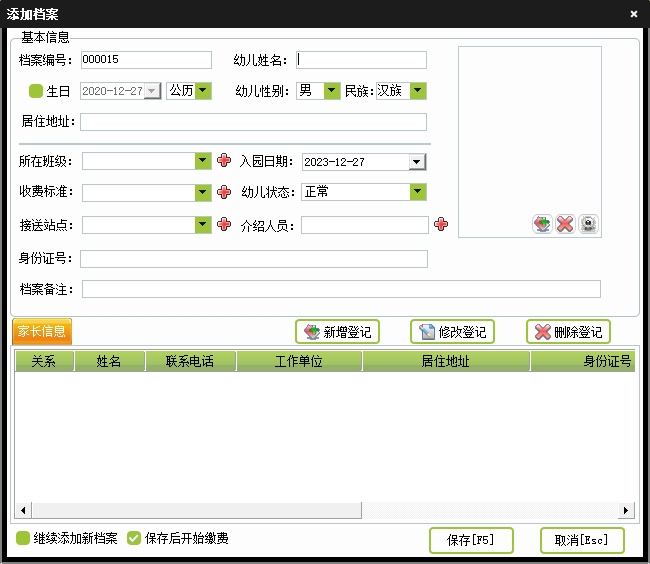Screen dimensions: 650x564
Task: Expand the 民族 dropdown list
Action: (418, 91)
